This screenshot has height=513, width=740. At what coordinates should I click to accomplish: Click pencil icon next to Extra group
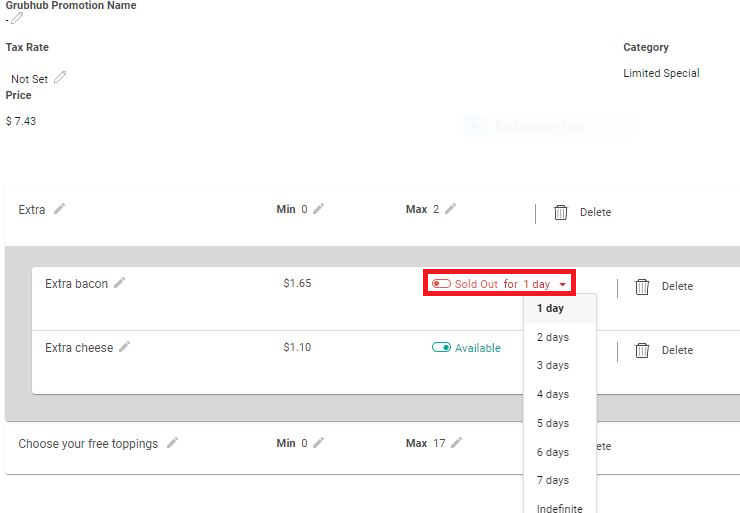point(60,209)
